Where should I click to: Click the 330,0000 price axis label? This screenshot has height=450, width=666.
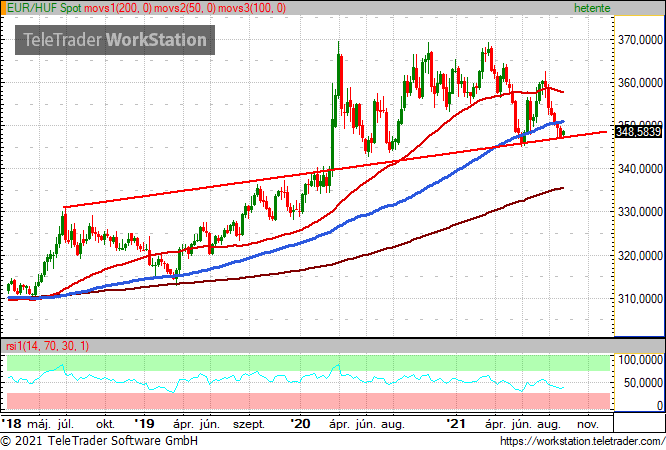click(640, 212)
